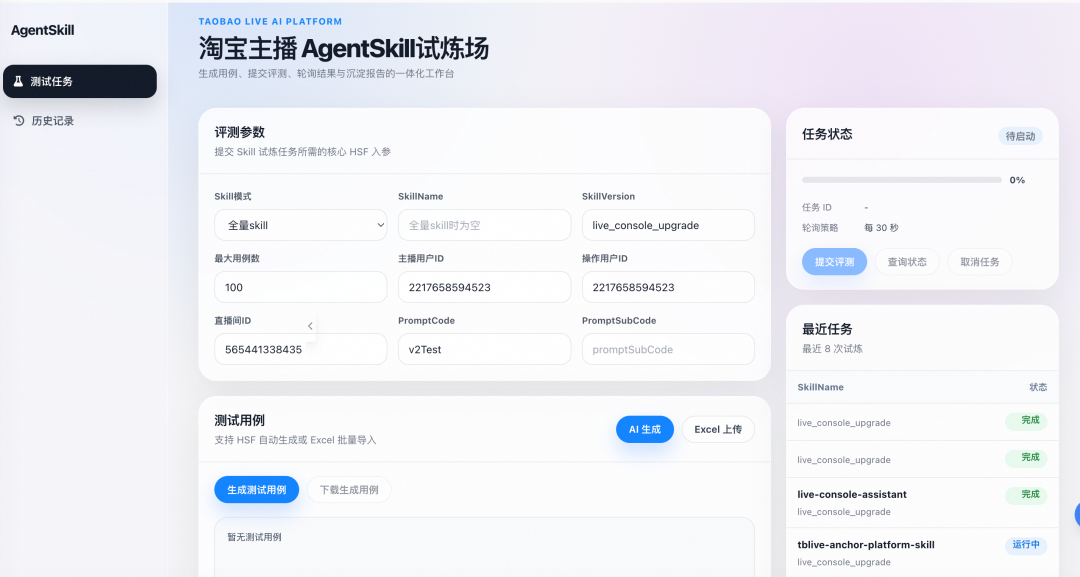
Task: Open the tblive-anchor-platform-skill recent task
Action: [922, 553]
